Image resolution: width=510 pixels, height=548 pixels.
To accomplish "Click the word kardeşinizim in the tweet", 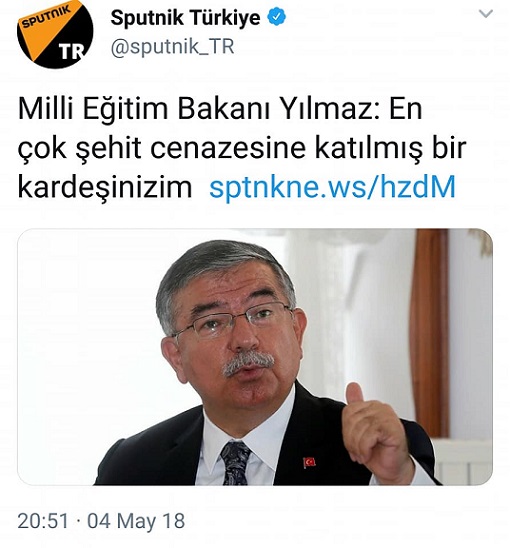I will coord(105,187).
